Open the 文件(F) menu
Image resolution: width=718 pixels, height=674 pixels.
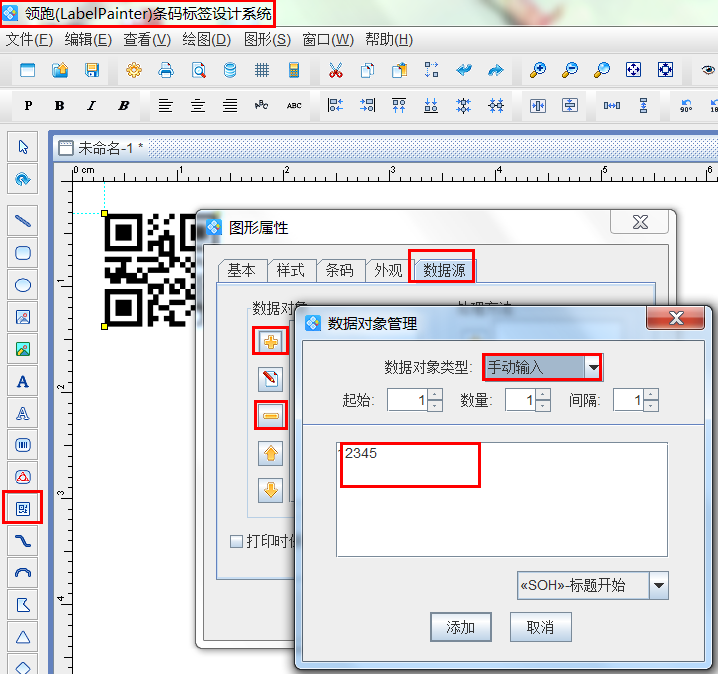[29, 40]
